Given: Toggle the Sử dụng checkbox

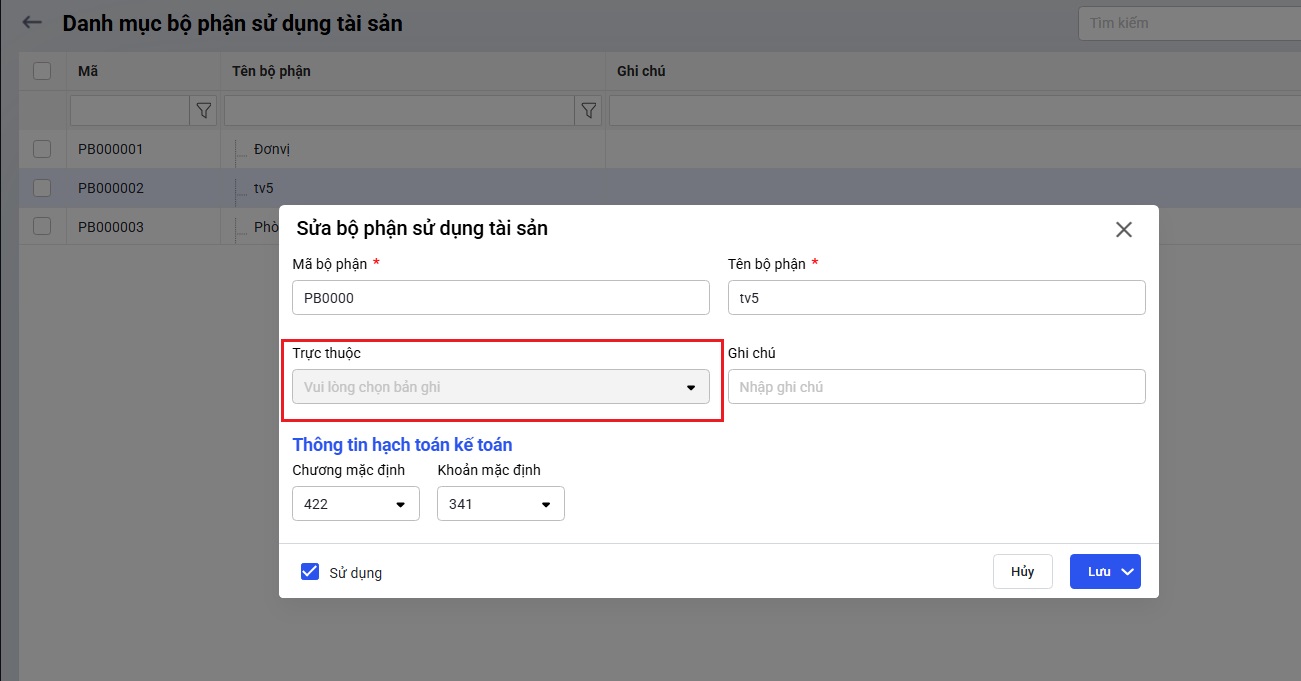Looking at the screenshot, I should point(310,572).
